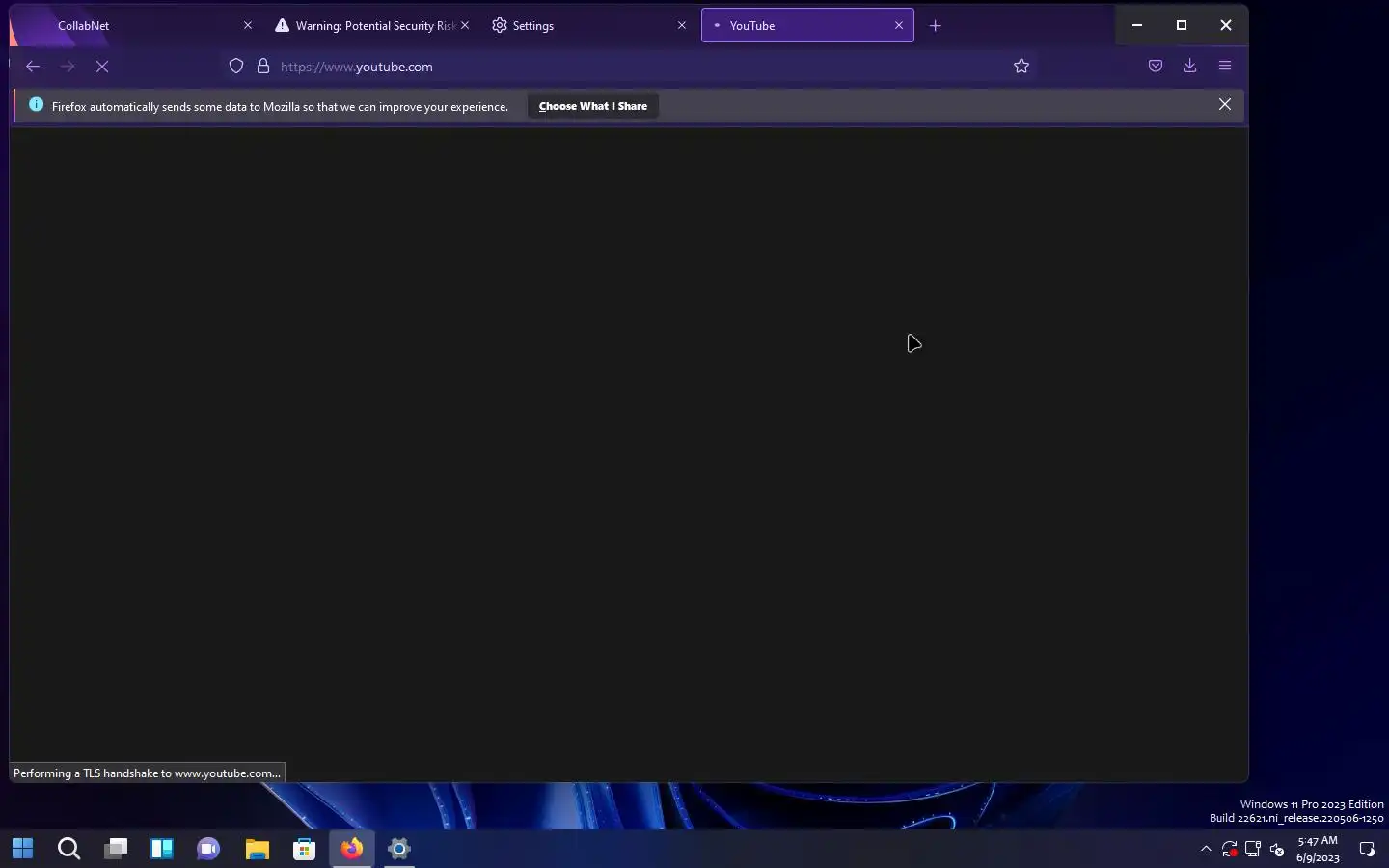Stop loading the YouTube page
This screenshot has height=868, width=1389.
point(102,67)
